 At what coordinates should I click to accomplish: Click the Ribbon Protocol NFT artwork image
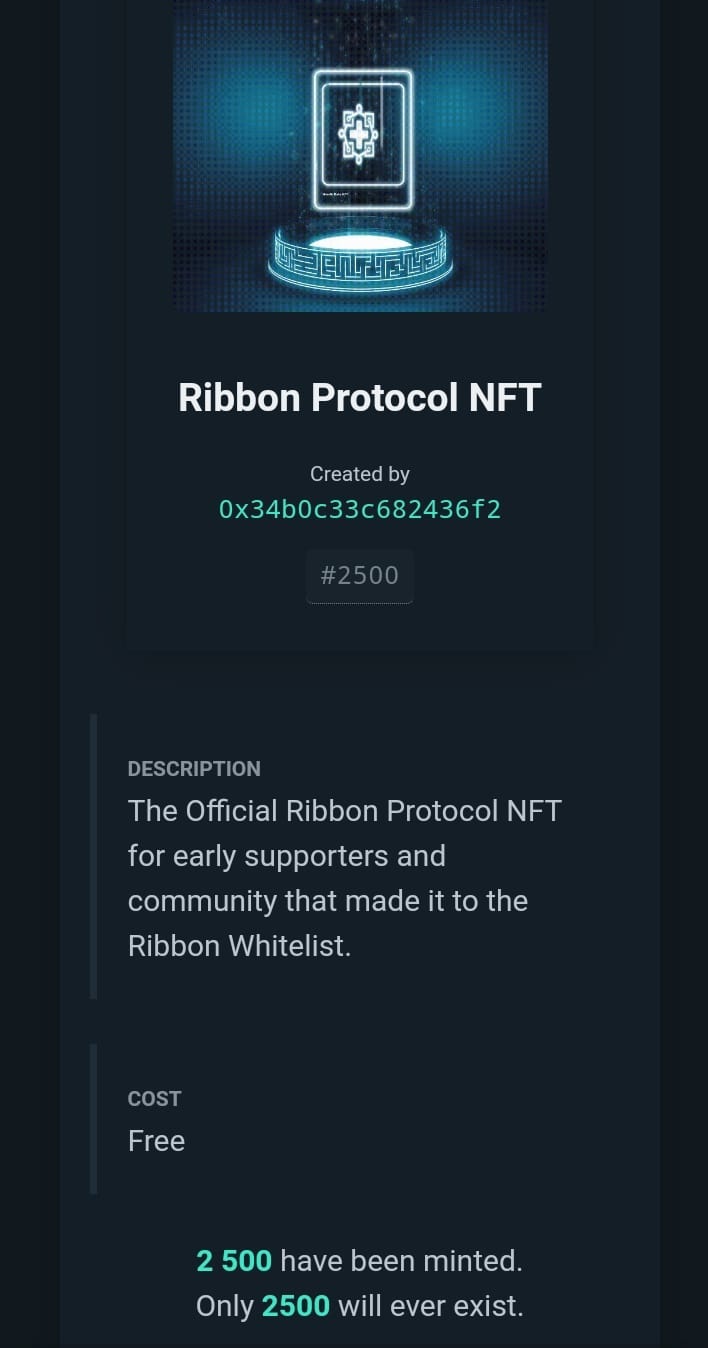click(360, 155)
